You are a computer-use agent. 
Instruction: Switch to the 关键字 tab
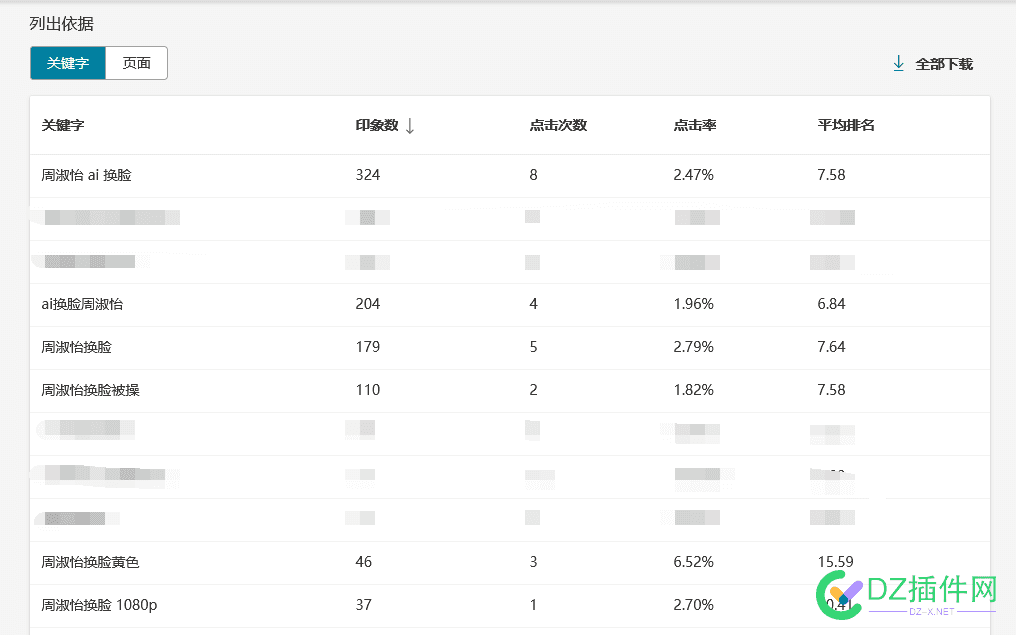click(67, 63)
